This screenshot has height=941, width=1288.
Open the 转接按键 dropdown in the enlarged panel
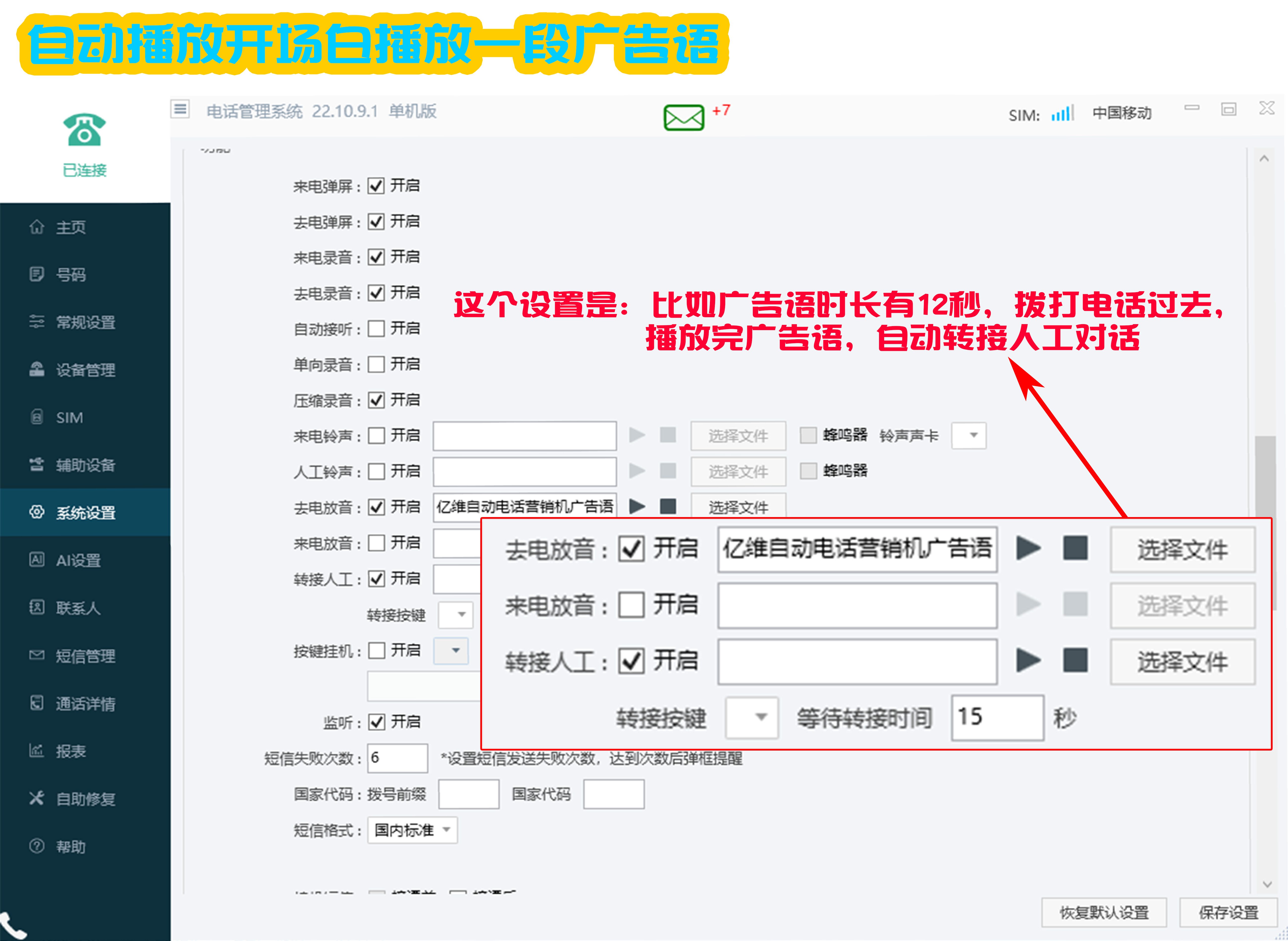(x=751, y=717)
